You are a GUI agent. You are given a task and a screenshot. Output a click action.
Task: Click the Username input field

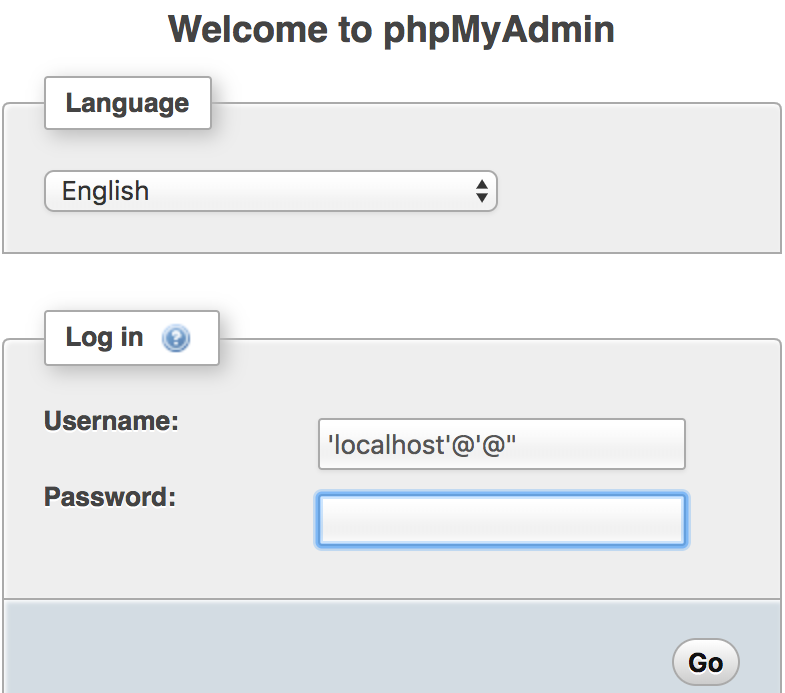click(502, 444)
